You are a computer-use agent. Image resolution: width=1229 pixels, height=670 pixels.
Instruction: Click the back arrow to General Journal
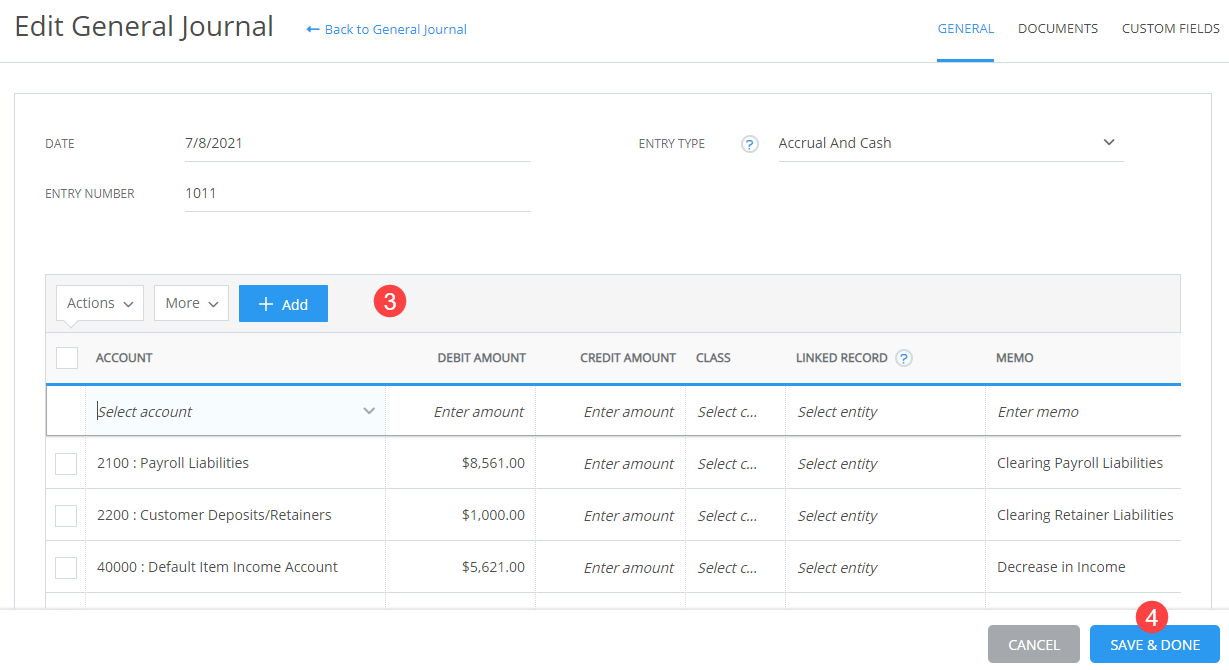tap(313, 29)
